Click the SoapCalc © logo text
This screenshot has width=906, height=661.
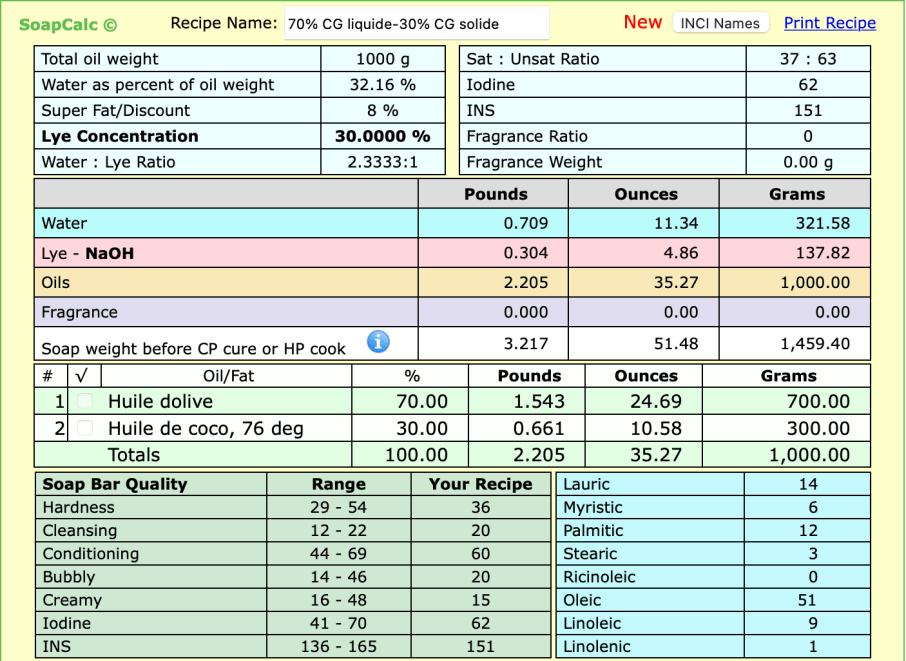pos(68,25)
